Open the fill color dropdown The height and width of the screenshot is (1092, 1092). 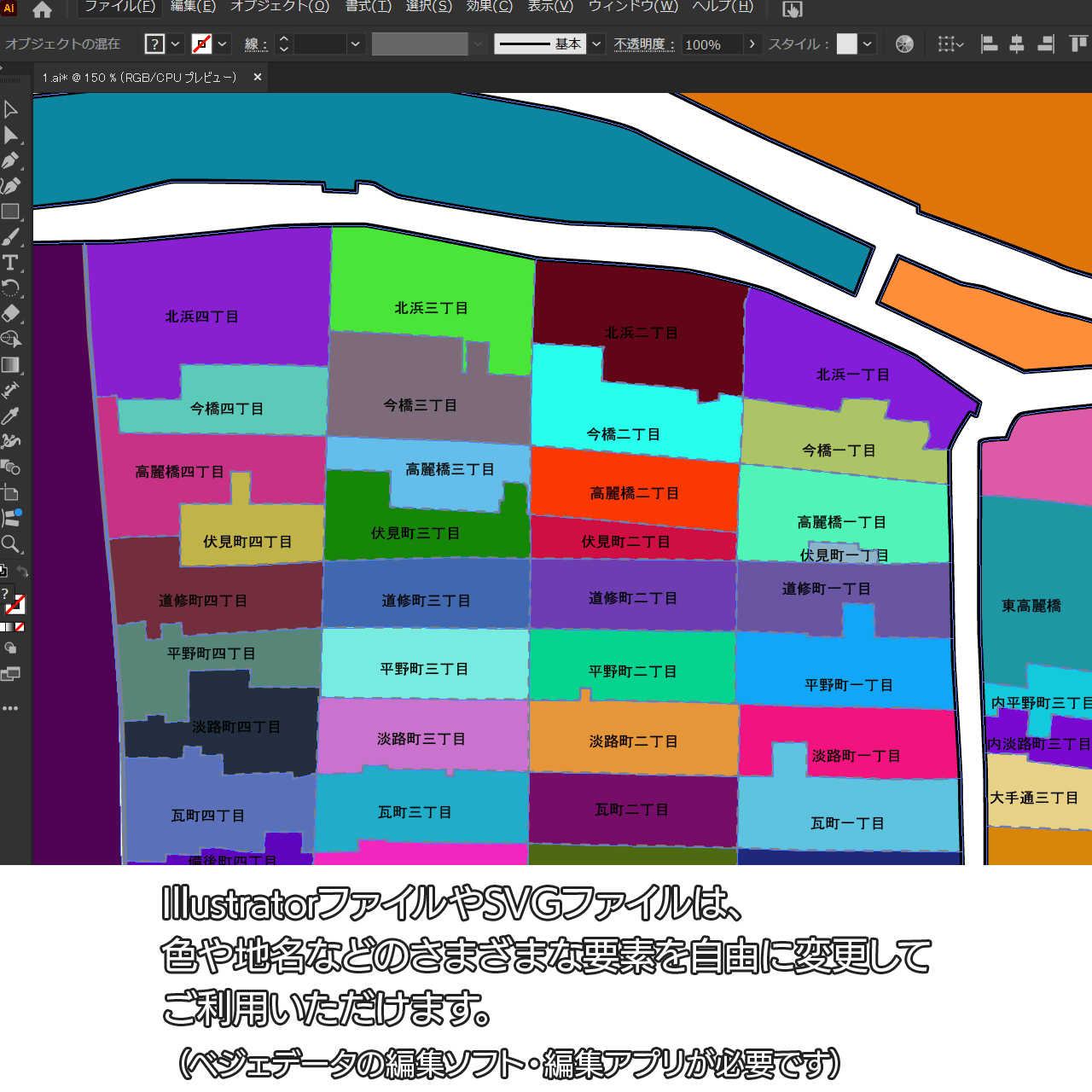[x=176, y=44]
